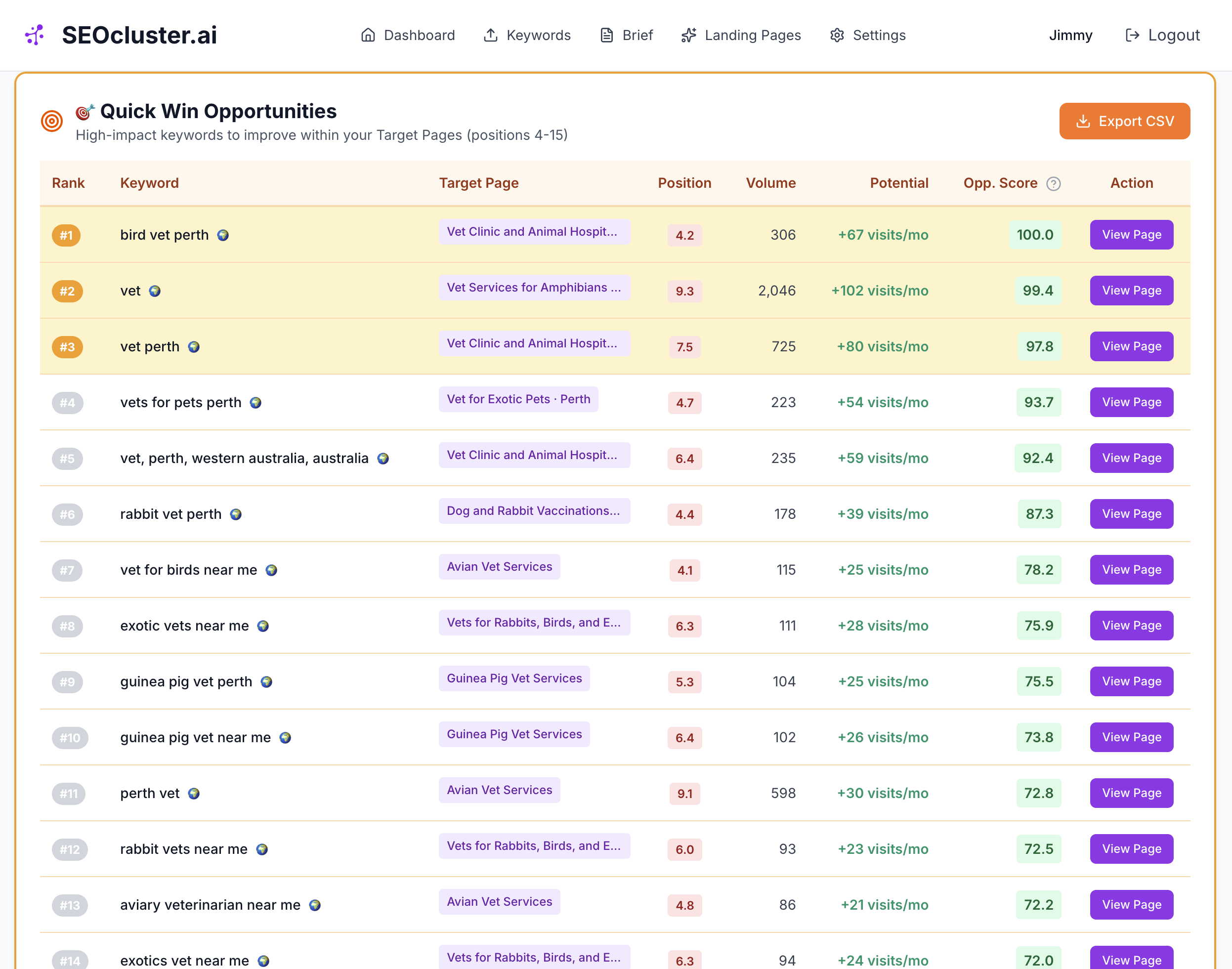Click the globe icon beside bird vet perth
1232x969 pixels.
click(x=223, y=235)
